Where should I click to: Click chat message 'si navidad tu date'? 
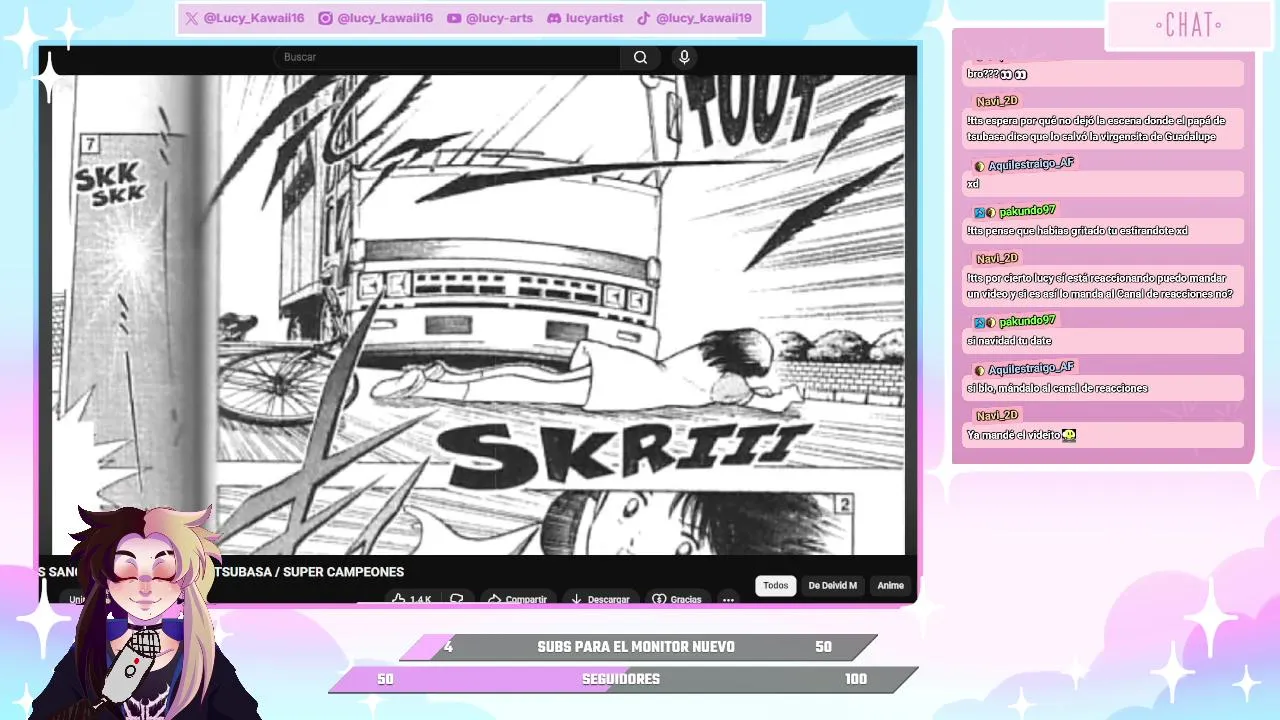pyautogui.click(x=1103, y=341)
